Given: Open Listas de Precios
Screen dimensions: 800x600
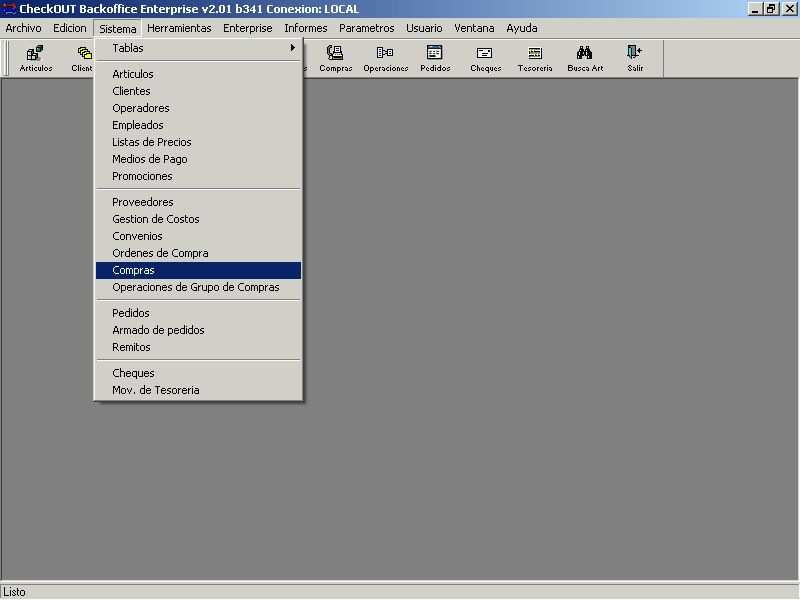Looking at the screenshot, I should pyautogui.click(x=198, y=142).
